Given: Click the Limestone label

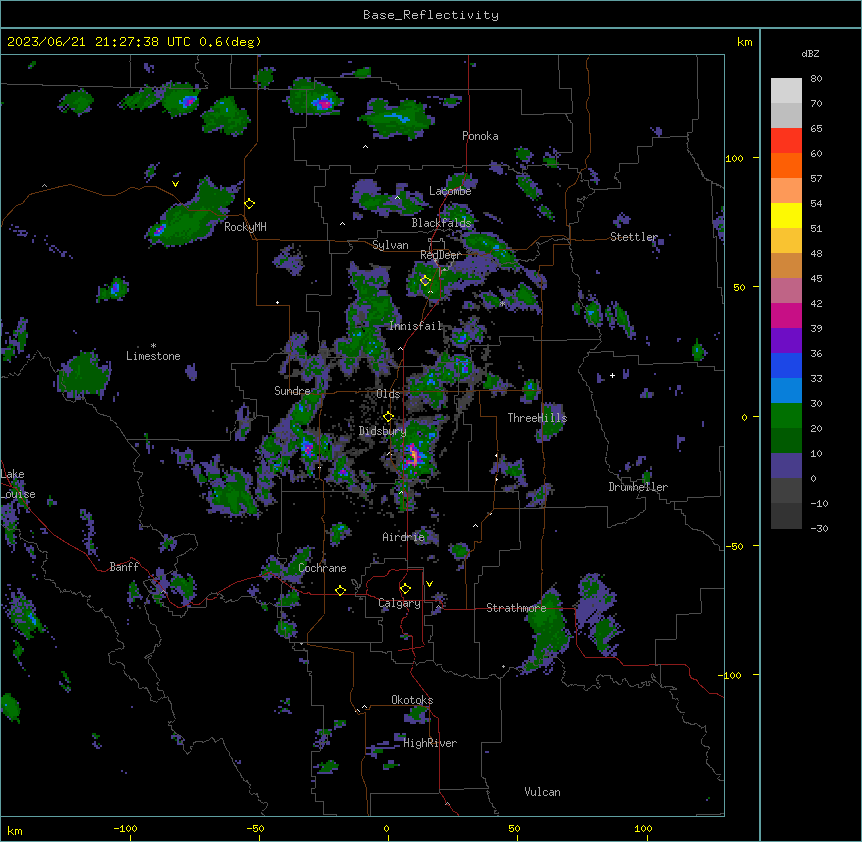Looking at the screenshot, I should click(x=153, y=356).
